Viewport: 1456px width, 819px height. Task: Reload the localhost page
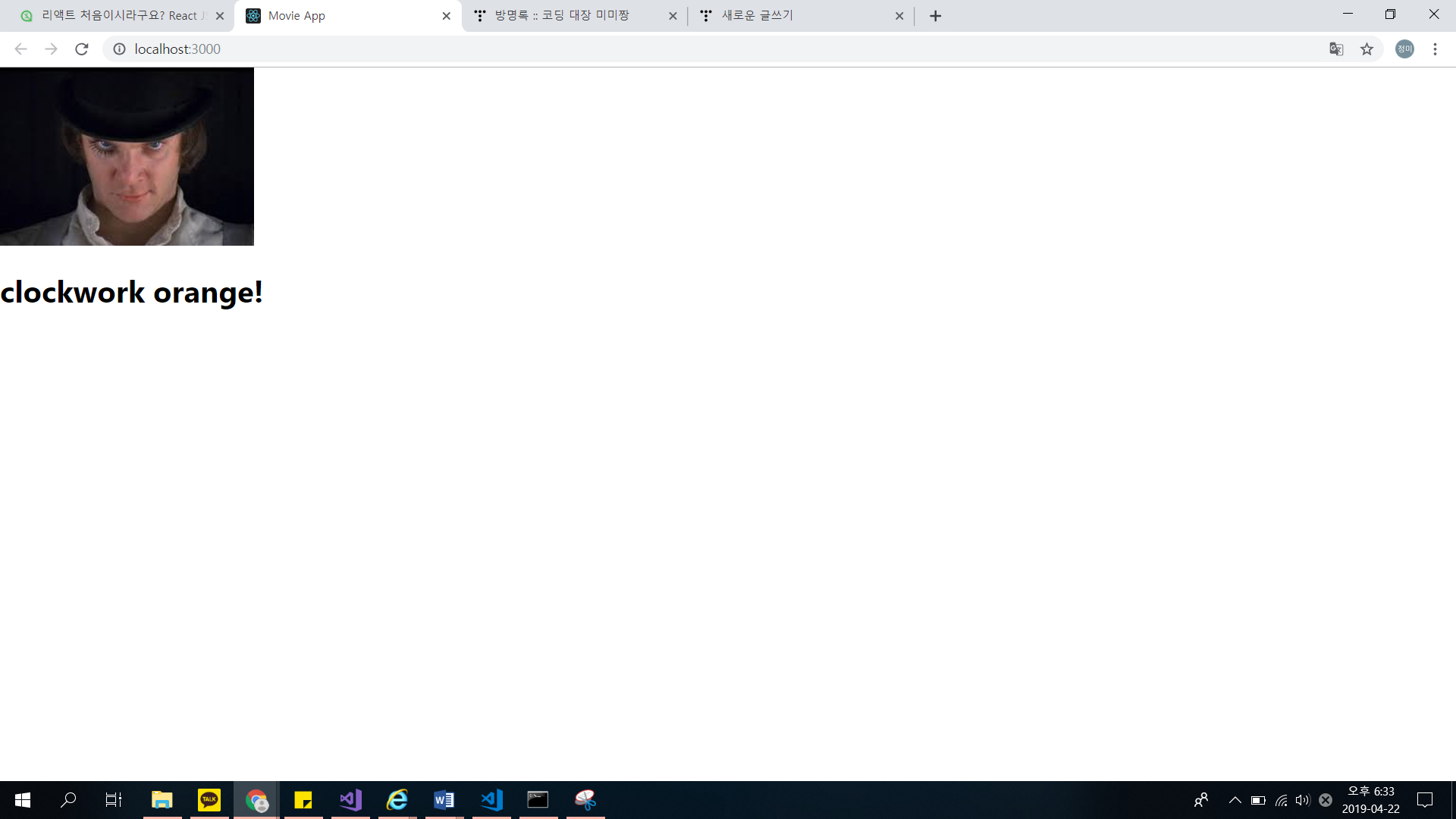[x=82, y=49]
